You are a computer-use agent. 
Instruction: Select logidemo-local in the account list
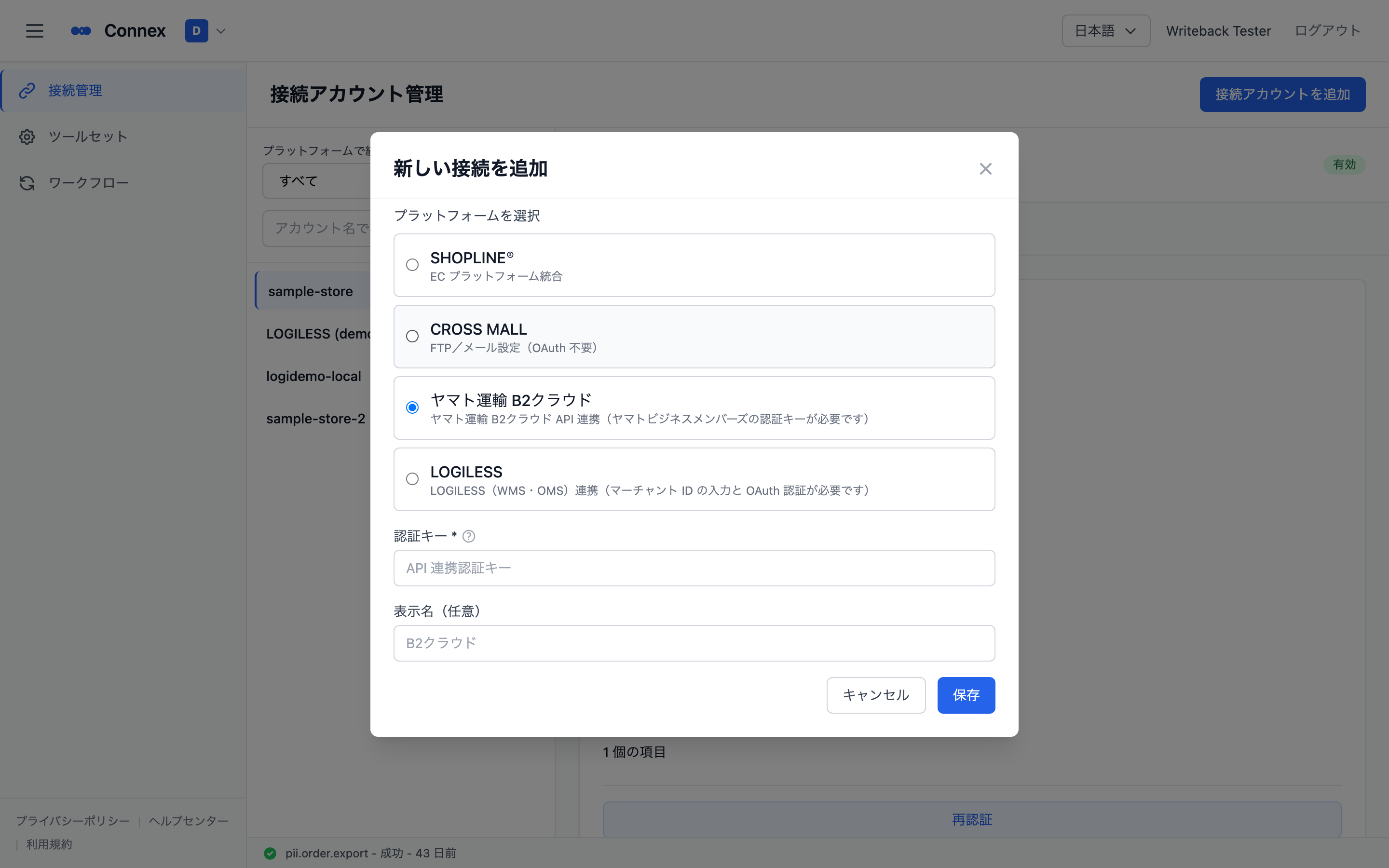(313, 376)
